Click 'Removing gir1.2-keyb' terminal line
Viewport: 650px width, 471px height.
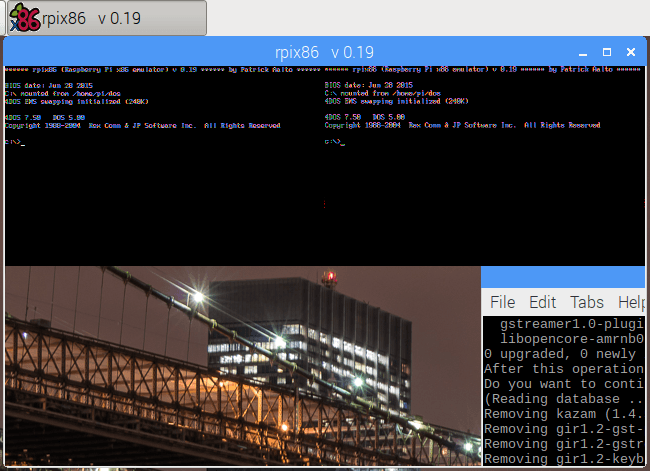564,459
